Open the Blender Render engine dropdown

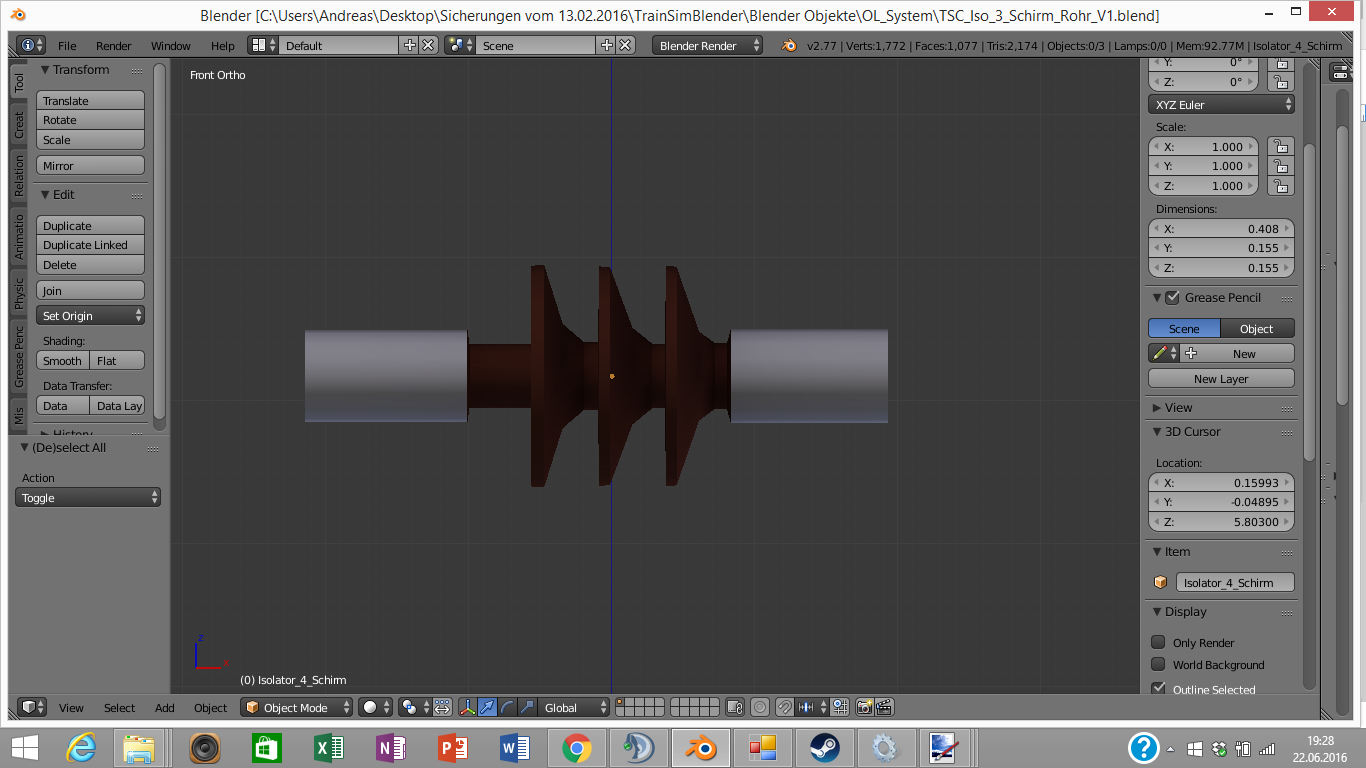coord(707,46)
